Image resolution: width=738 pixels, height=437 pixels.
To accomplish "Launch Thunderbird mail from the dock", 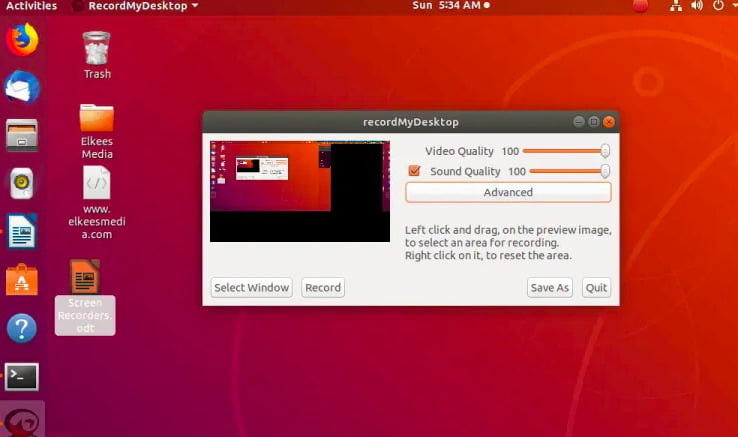I will pyautogui.click(x=22, y=88).
